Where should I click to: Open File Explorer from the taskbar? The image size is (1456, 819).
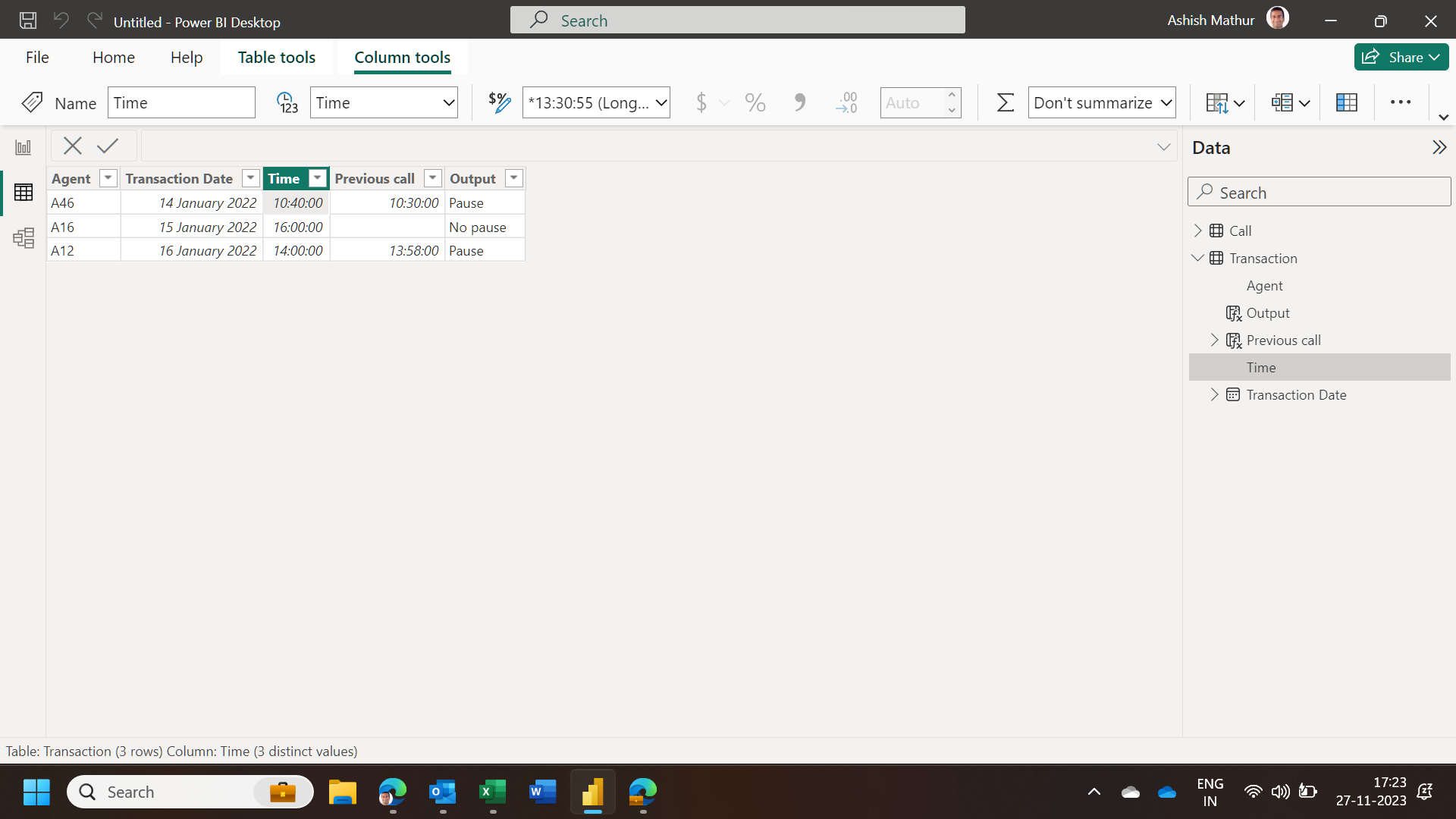click(343, 792)
